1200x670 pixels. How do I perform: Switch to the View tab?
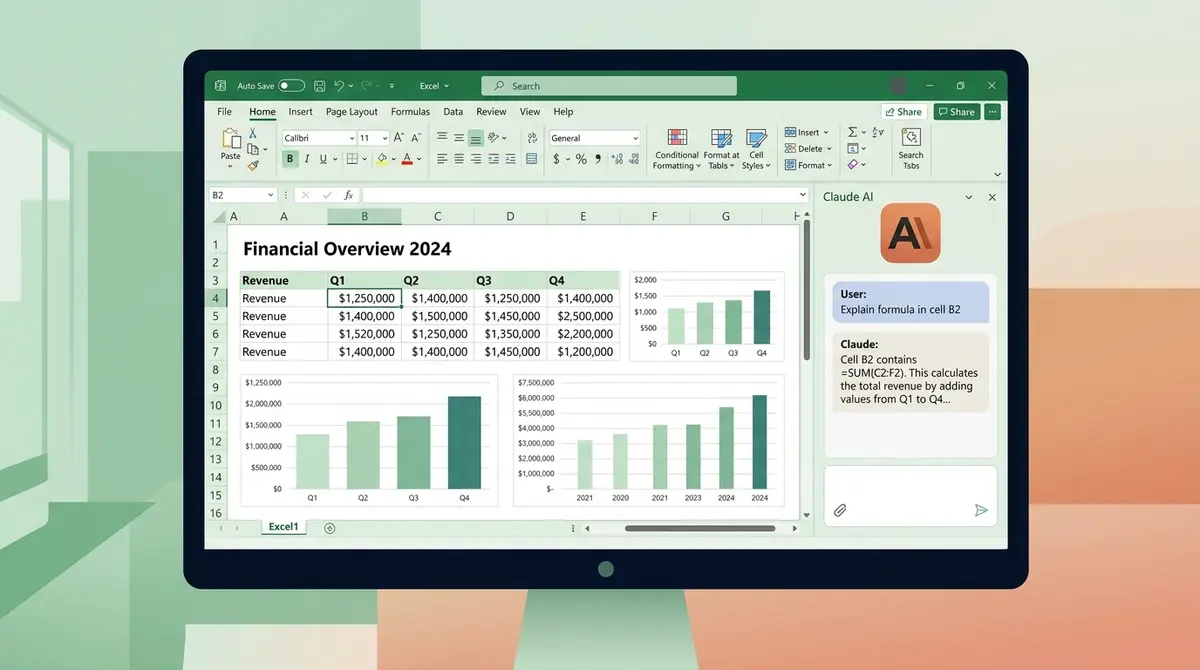(530, 112)
